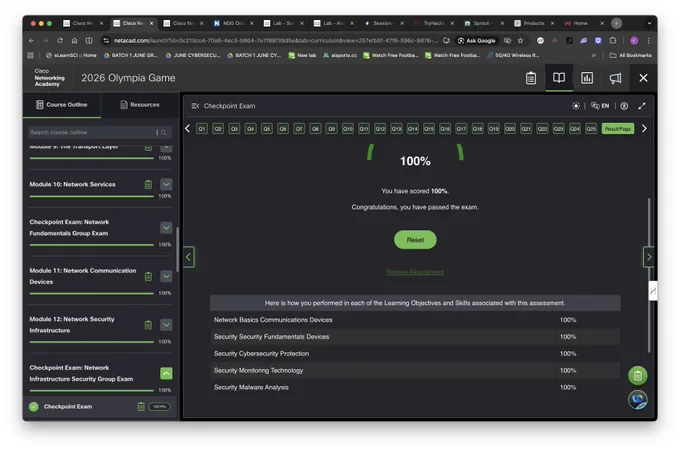Image resolution: width=680 pixels, height=451 pixels.
Task: Jump to question Q1
Action: [x=202, y=129]
